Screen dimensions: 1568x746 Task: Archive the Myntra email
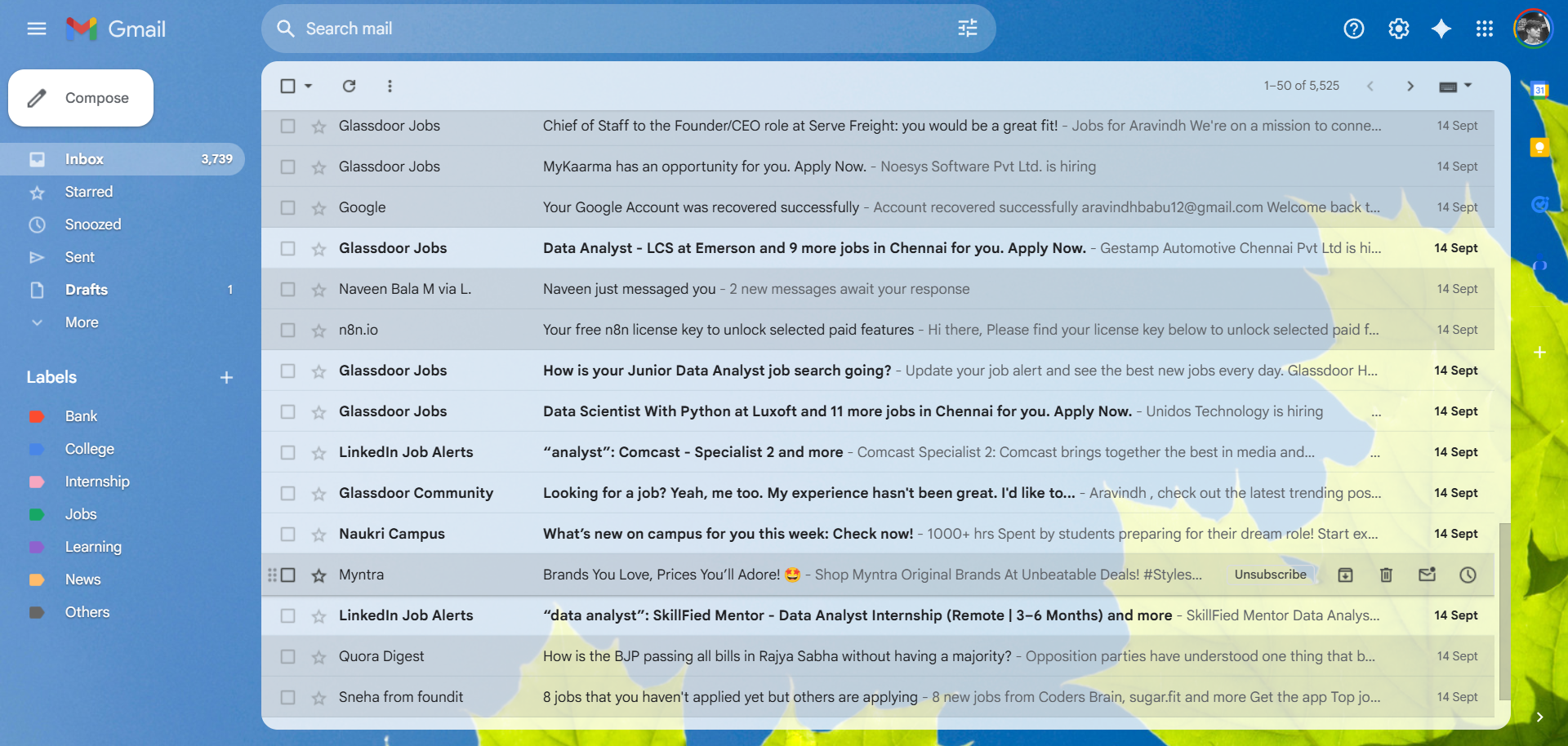[1345, 575]
